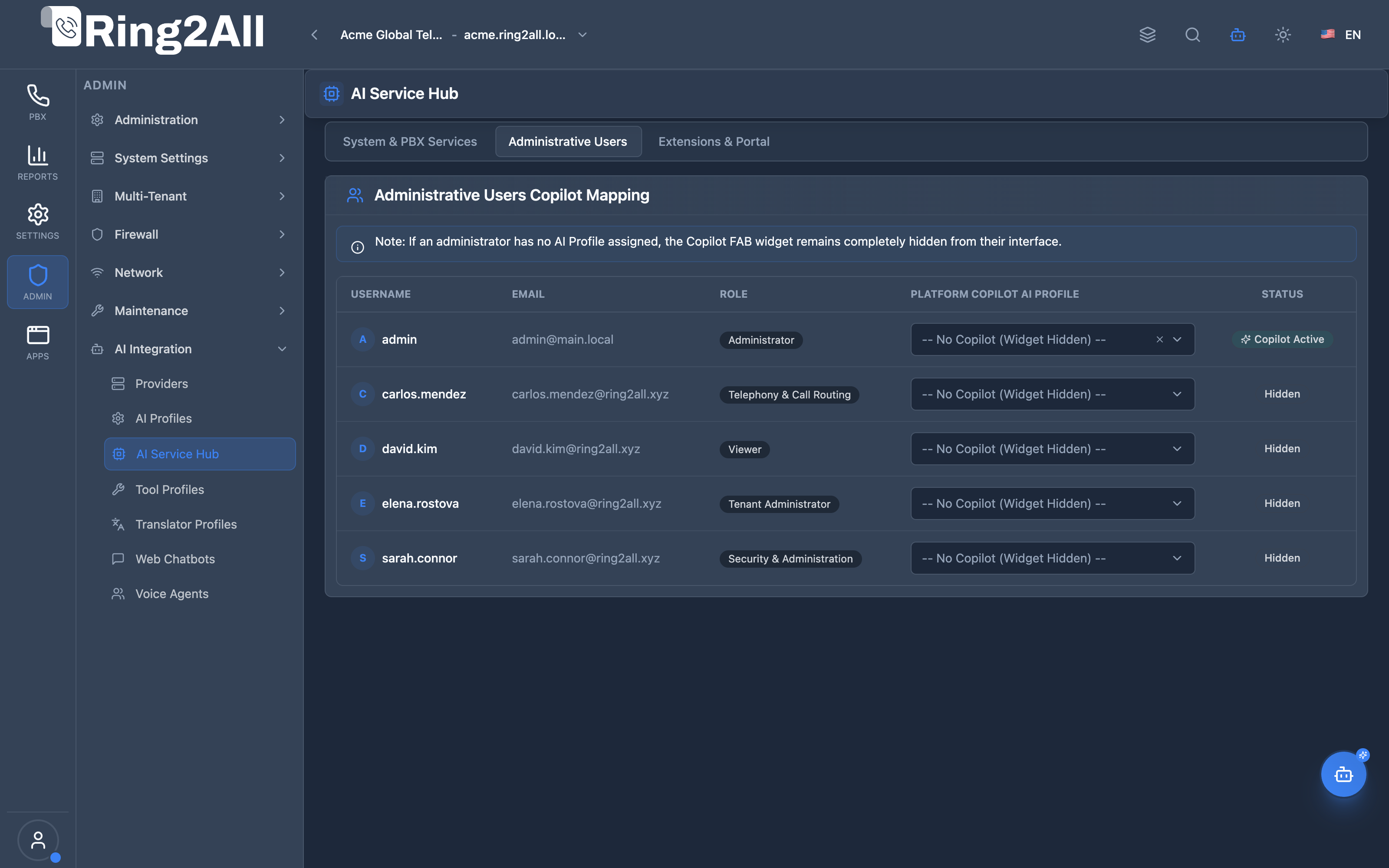This screenshot has width=1389, height=868.
Task: Expand the Maintenance menu
Action: click(x=188, y=311)
